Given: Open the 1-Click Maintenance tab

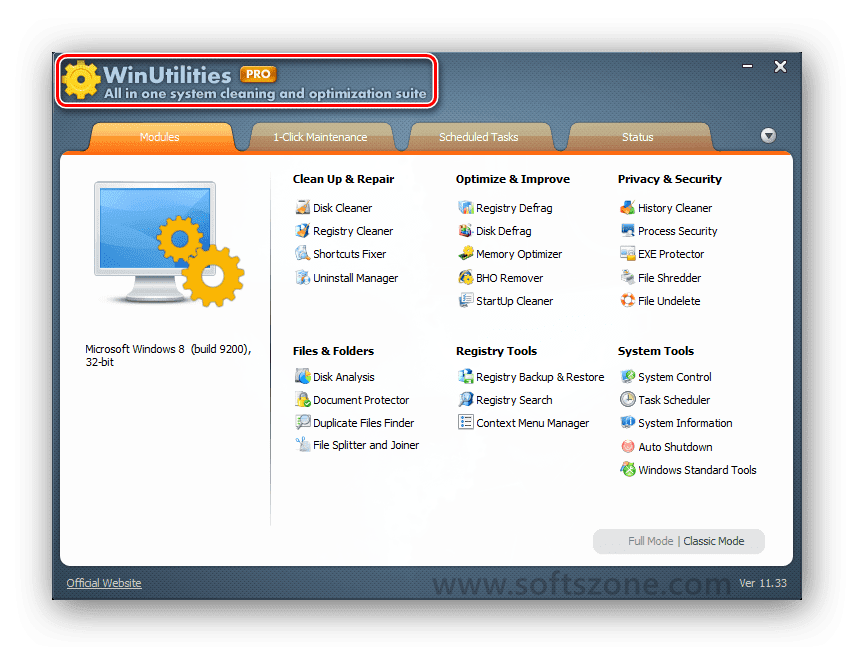Looking at the screenshot, I should (320, 137).
